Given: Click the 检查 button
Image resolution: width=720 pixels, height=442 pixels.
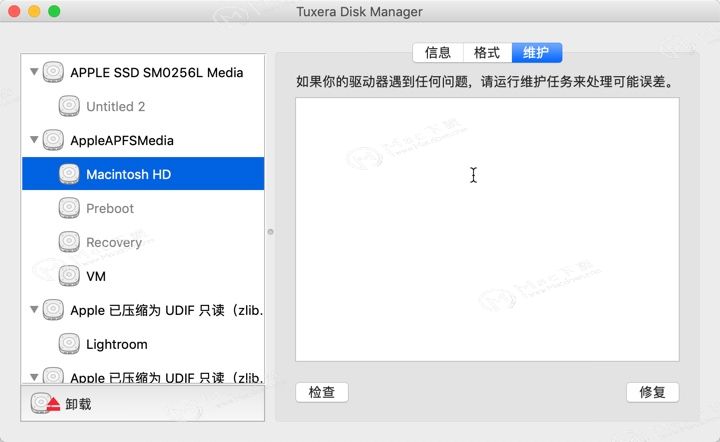Looking at the screenshot, I should point(322,392).
